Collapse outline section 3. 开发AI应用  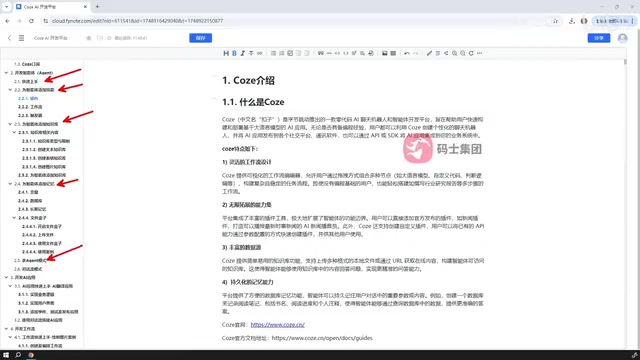tap(6, 277)
